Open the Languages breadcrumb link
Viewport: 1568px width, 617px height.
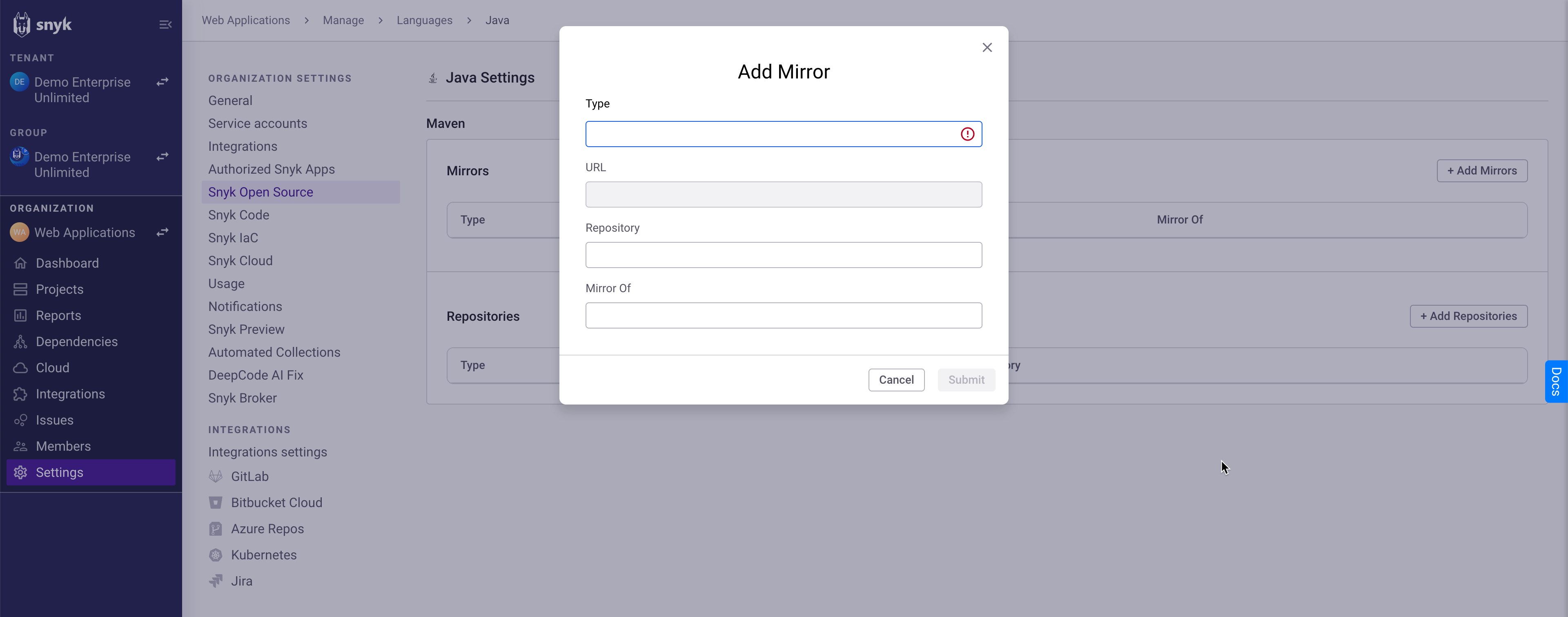coord(424,20)
